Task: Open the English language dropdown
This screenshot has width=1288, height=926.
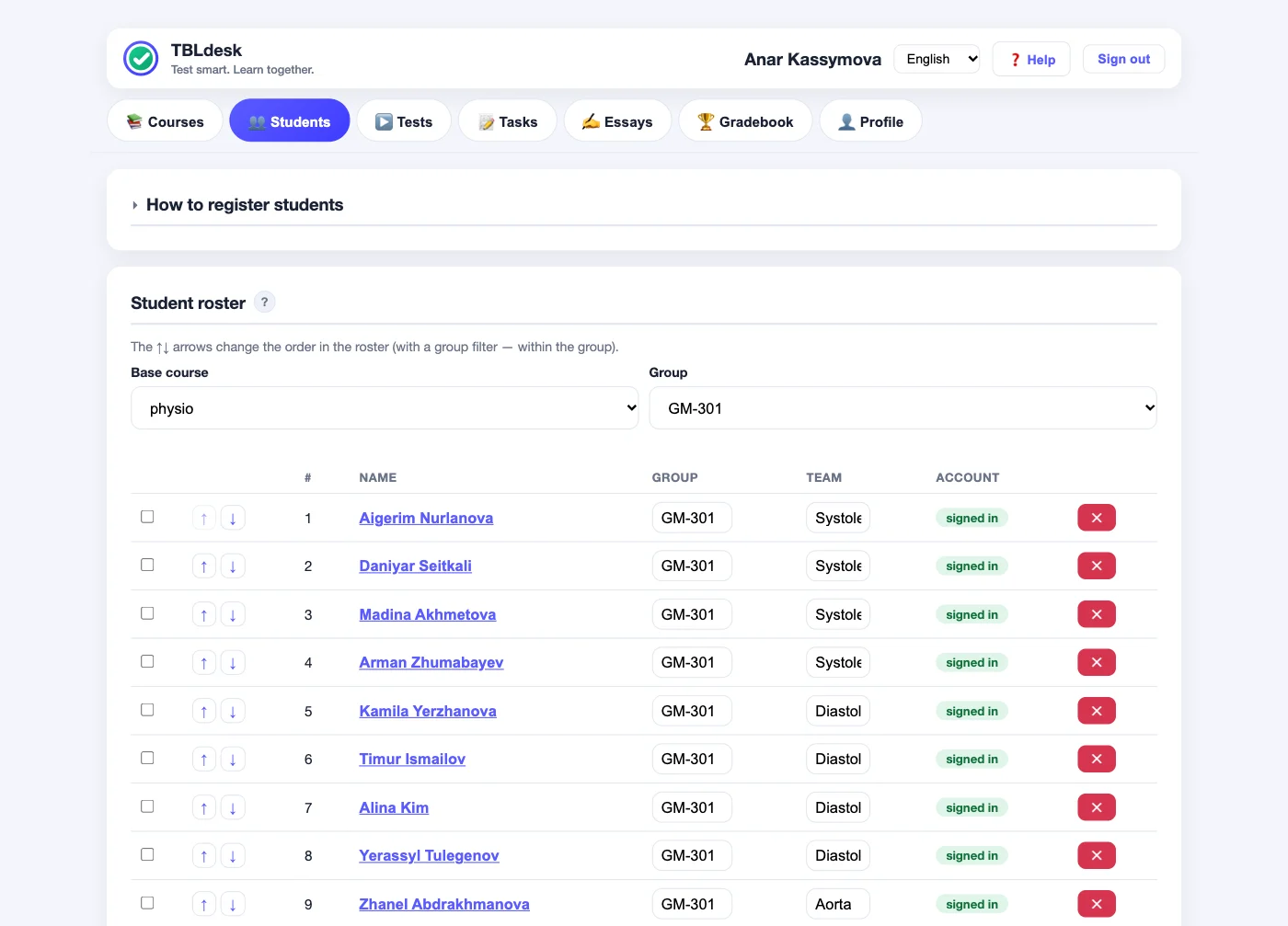Action: [937, 59]
